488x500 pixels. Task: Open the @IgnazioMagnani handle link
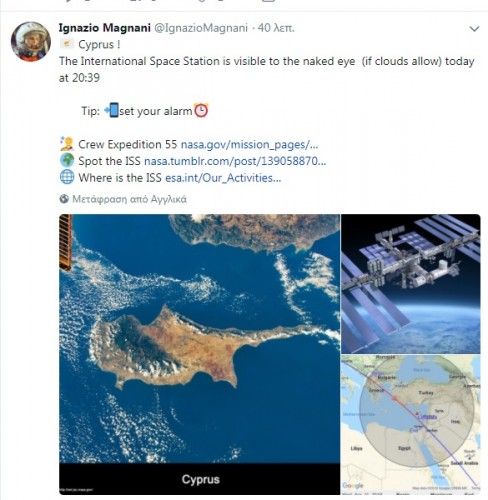pyautogui.click(x=201, y=28)
